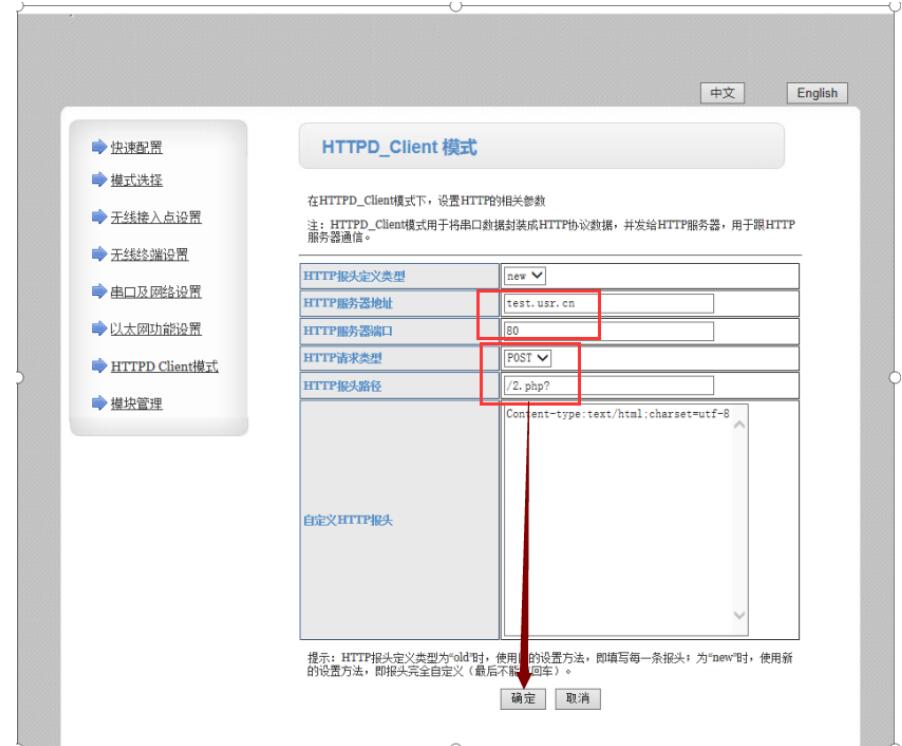Focus the HTTP server port field with 80
Screen dimensions: 902x746
pos(608,331)
